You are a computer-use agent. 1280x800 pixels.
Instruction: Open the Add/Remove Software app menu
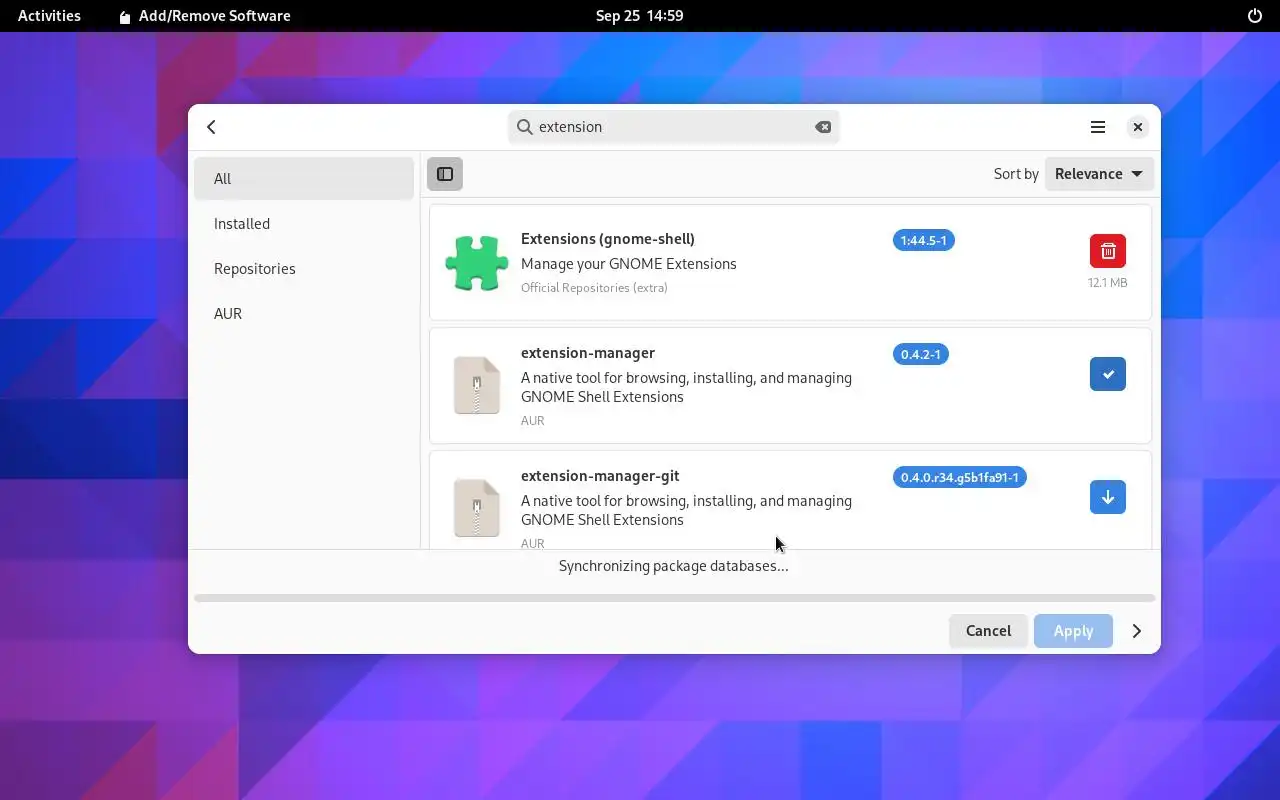click(204, 15)
